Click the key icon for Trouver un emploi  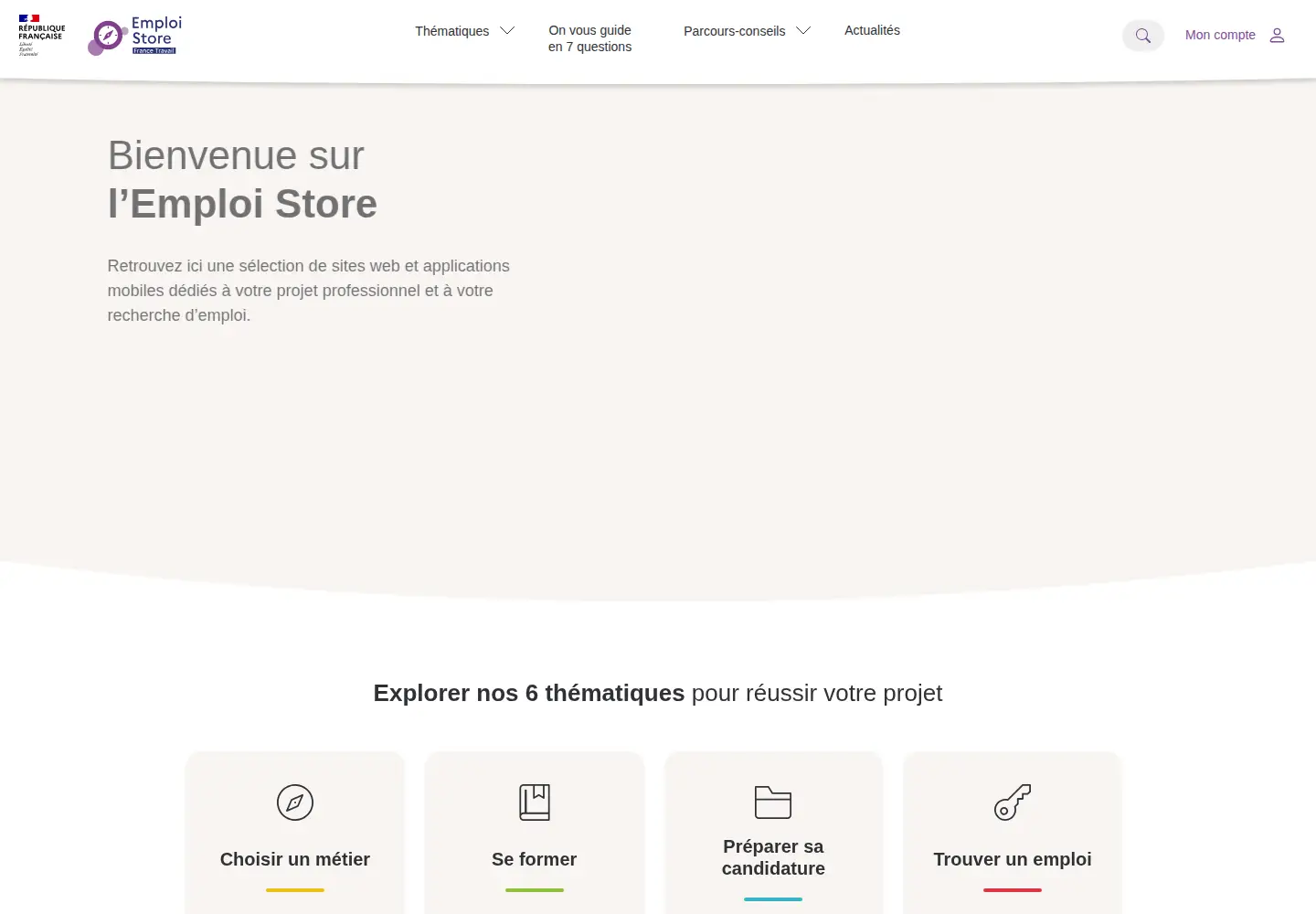pyautogui.click(x=1013, y=802)
